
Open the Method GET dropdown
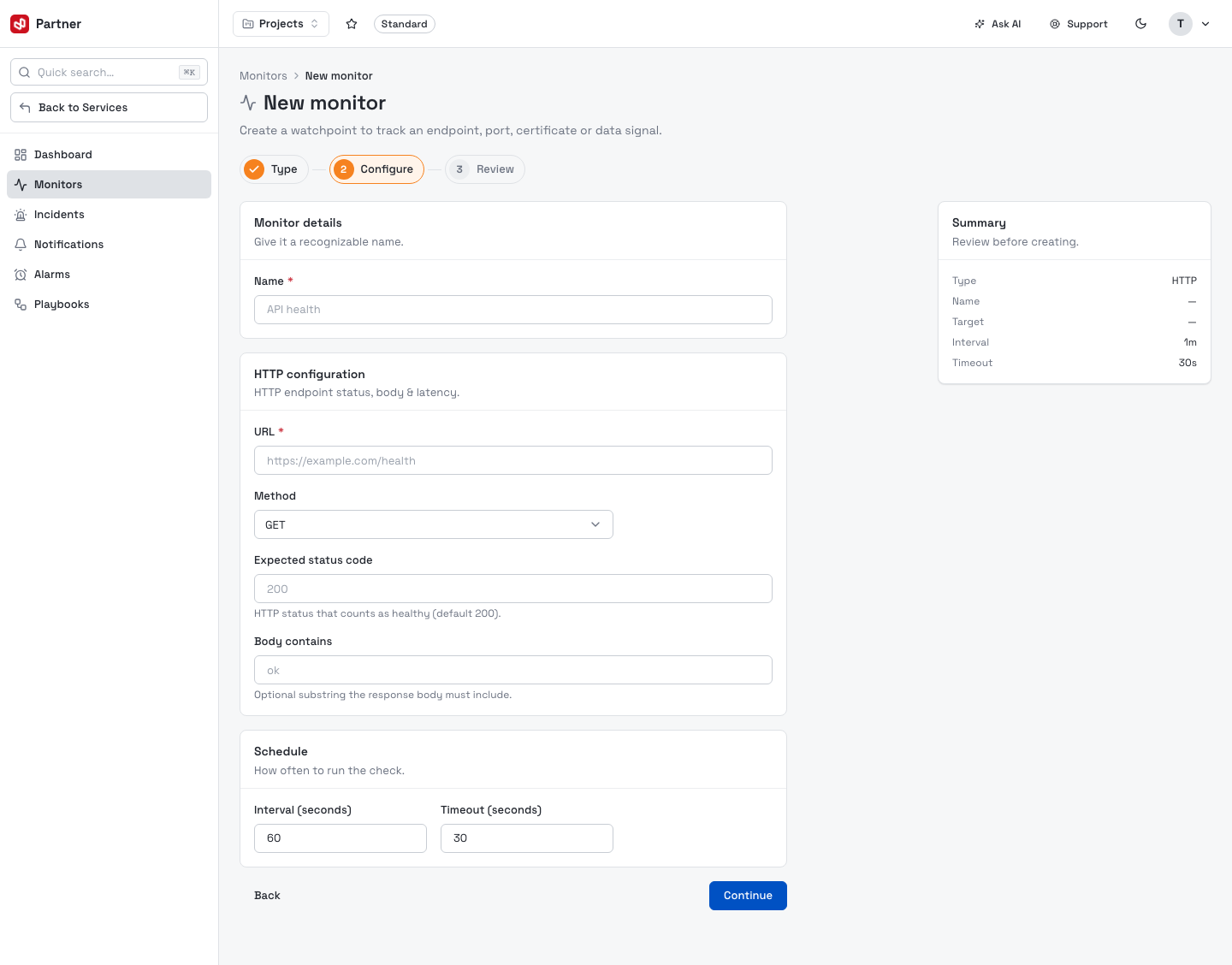[x=434, y=524]
